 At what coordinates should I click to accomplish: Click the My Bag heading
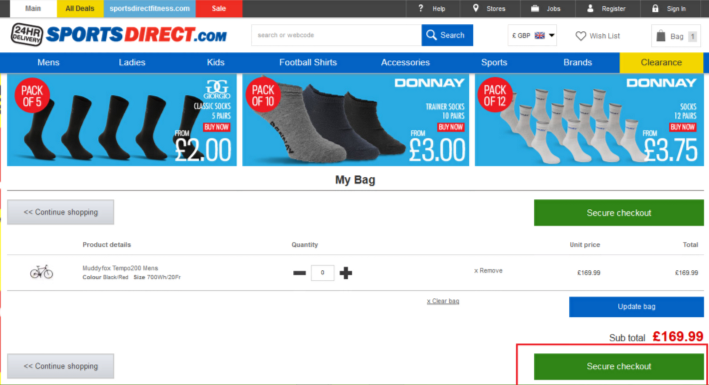coord(355,180)
